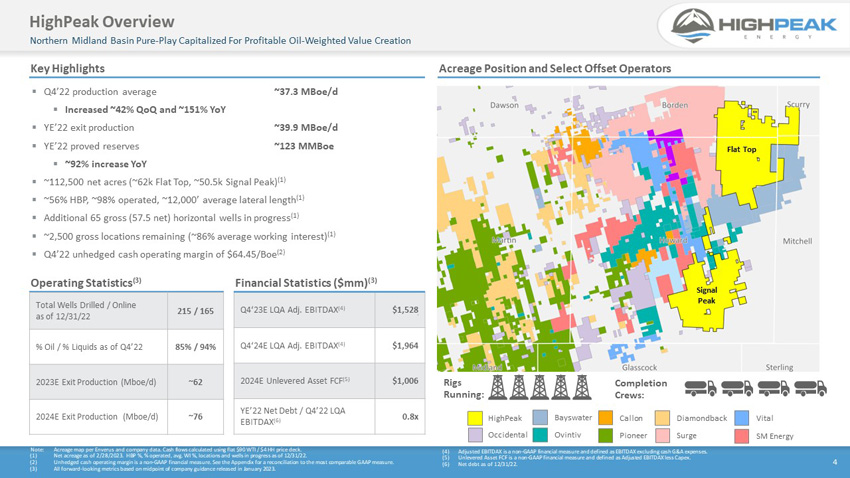Click the rightmost oil rig icon
The height and width of the screenshot is (478, 850).
pyautogui.click(x=582, y=387)
